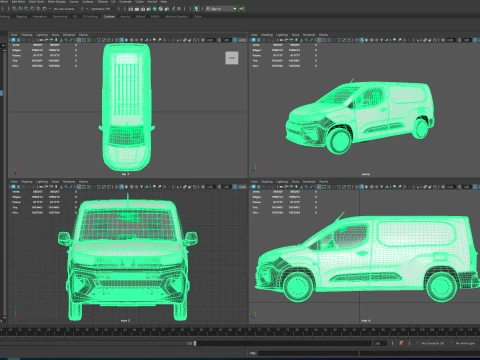This screenshot has width=480, height=360.
Task: Click the green icon right of Sign in
Action: coord(241,9)
